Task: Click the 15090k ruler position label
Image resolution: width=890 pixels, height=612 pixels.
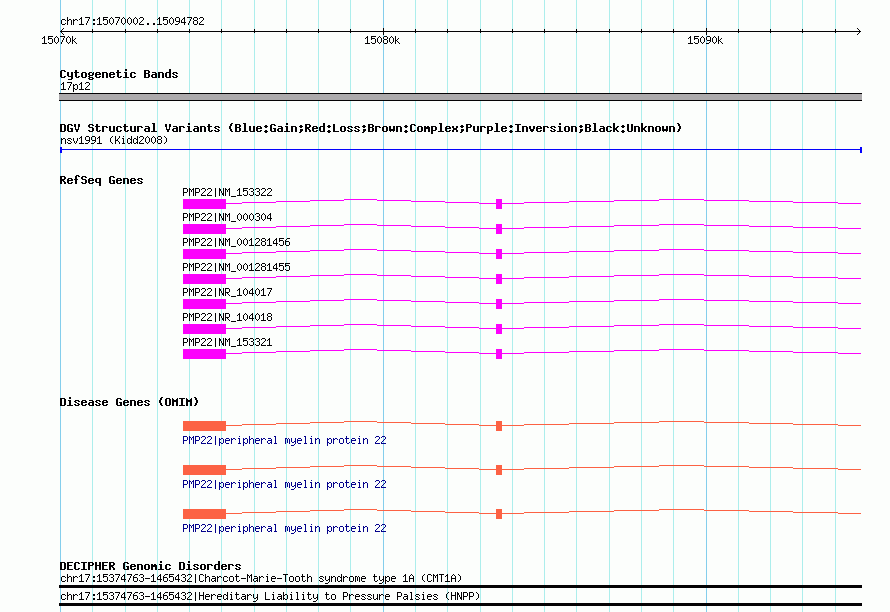Action: pyautogui.click(x=705, y=40)
